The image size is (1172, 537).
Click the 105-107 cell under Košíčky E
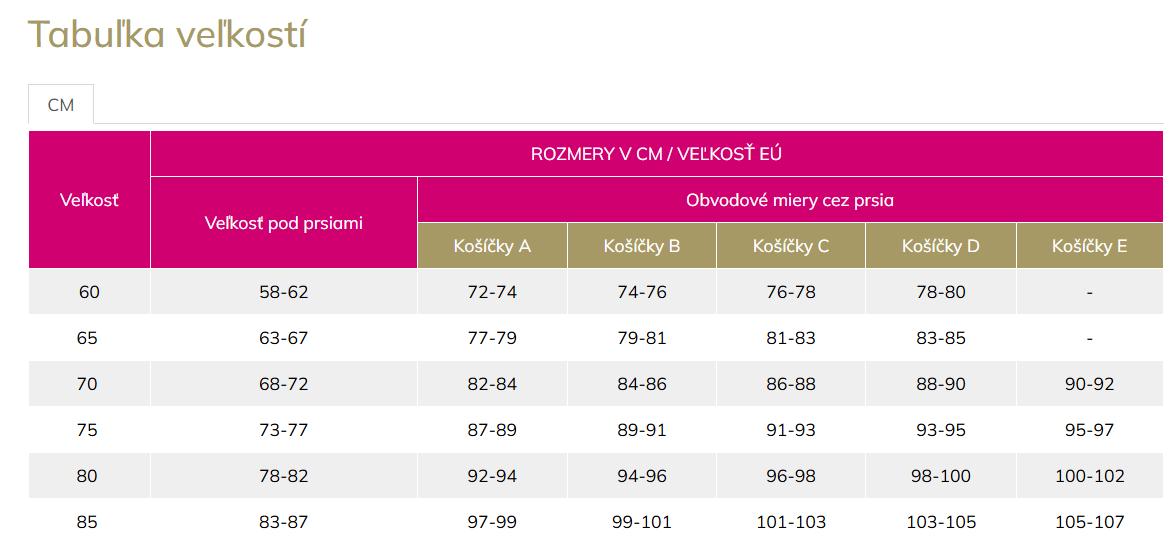coord(1089,522)
